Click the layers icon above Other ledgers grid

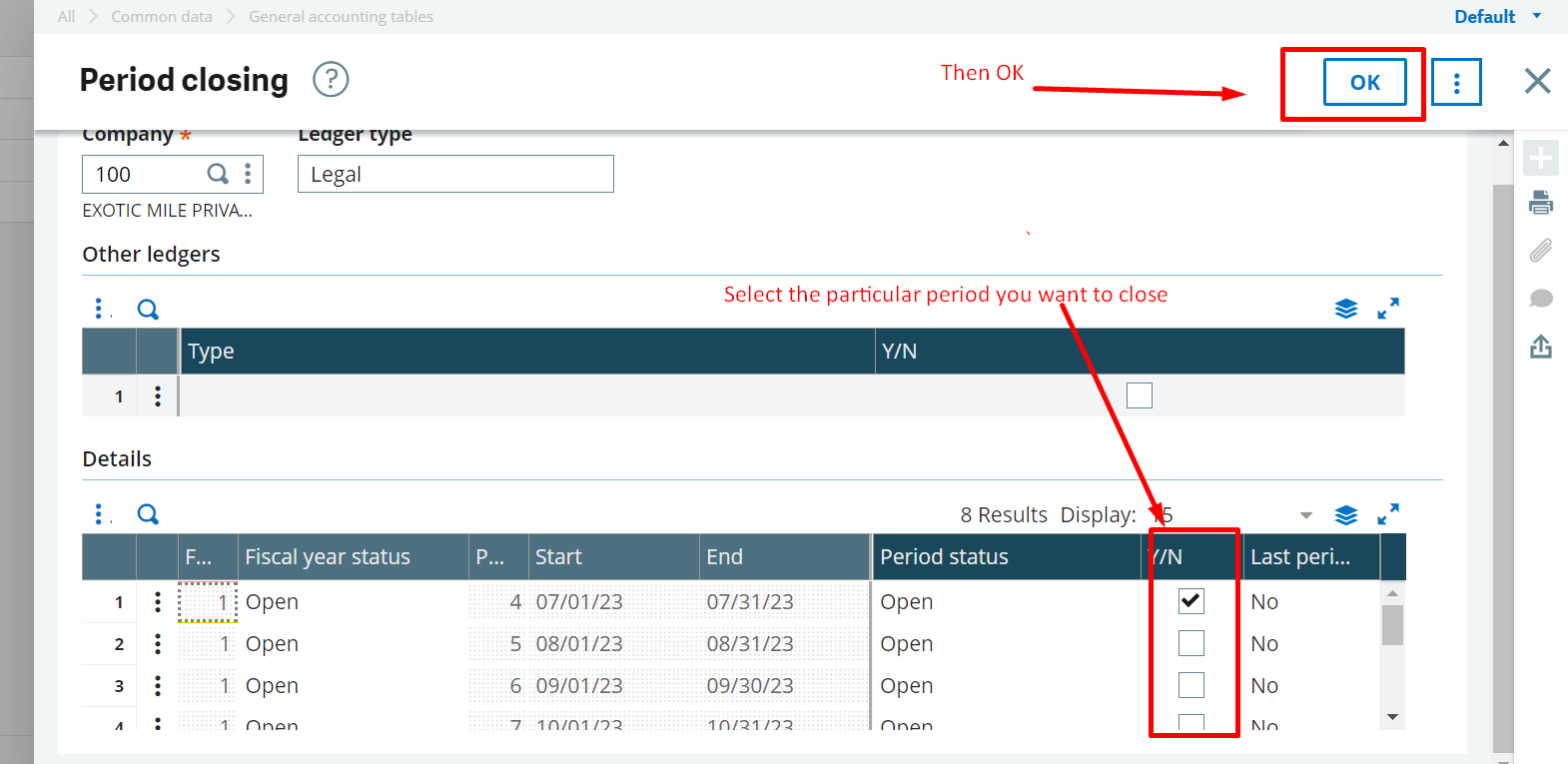point(1345,309)
